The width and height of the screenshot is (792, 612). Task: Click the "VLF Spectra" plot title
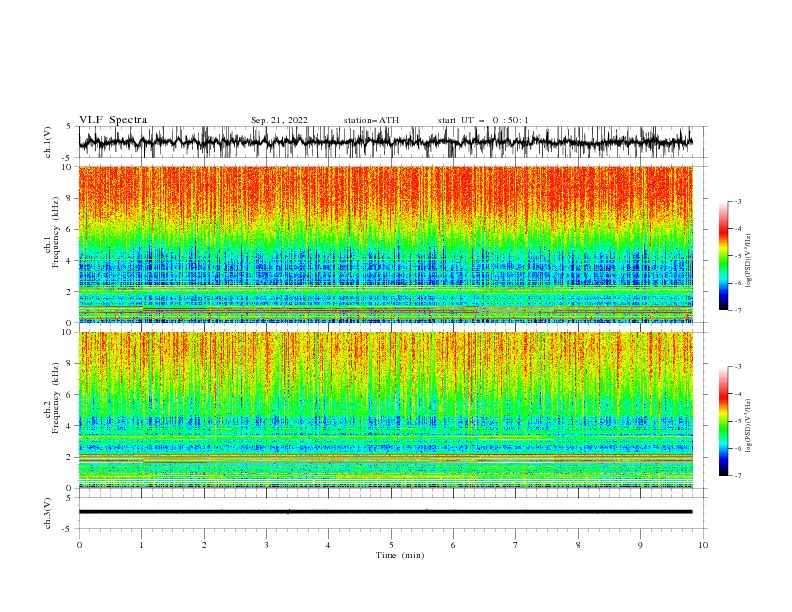click(113, 120)
